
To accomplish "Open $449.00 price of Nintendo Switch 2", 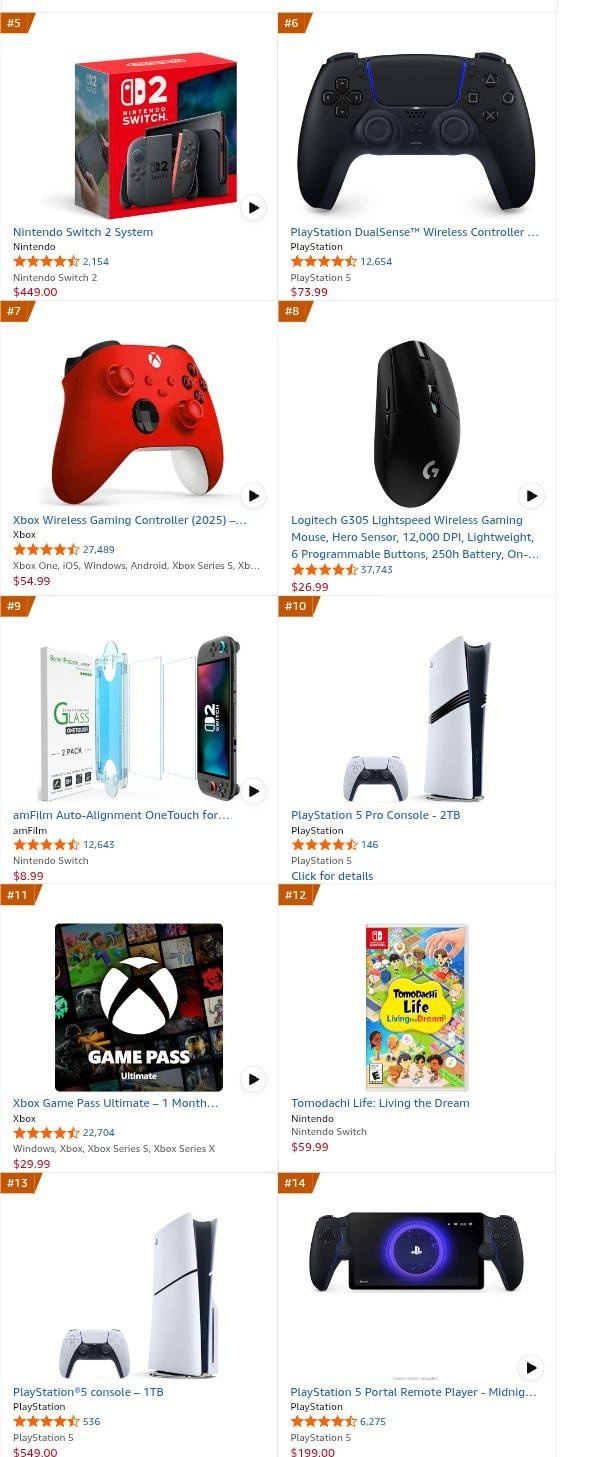I will point(35,292).
